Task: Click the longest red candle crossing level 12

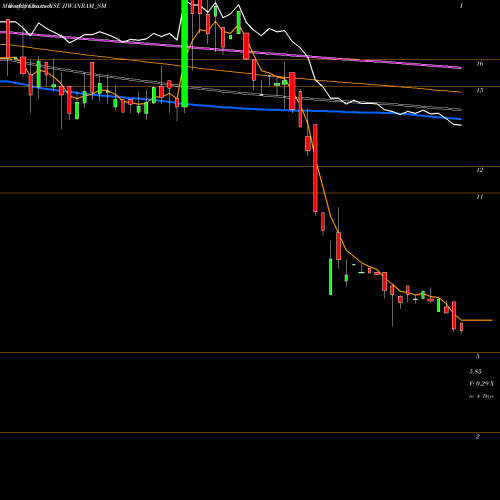Action: (315, 168)
